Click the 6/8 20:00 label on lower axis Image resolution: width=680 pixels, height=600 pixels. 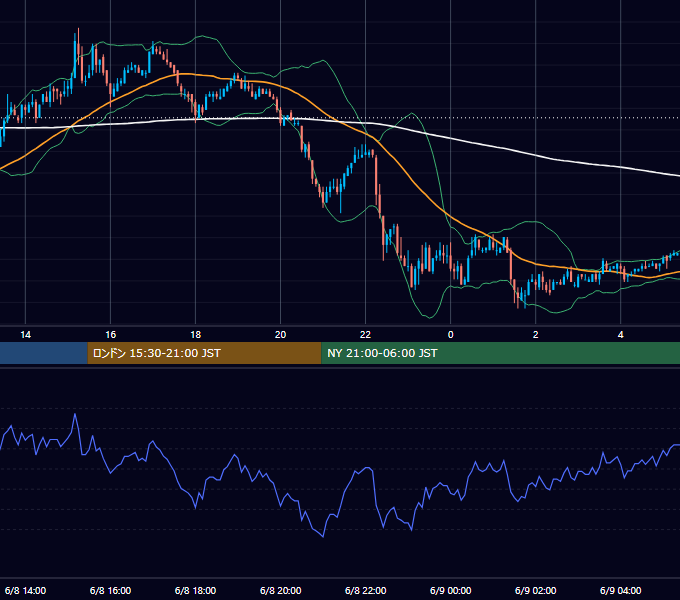point(281,590)
